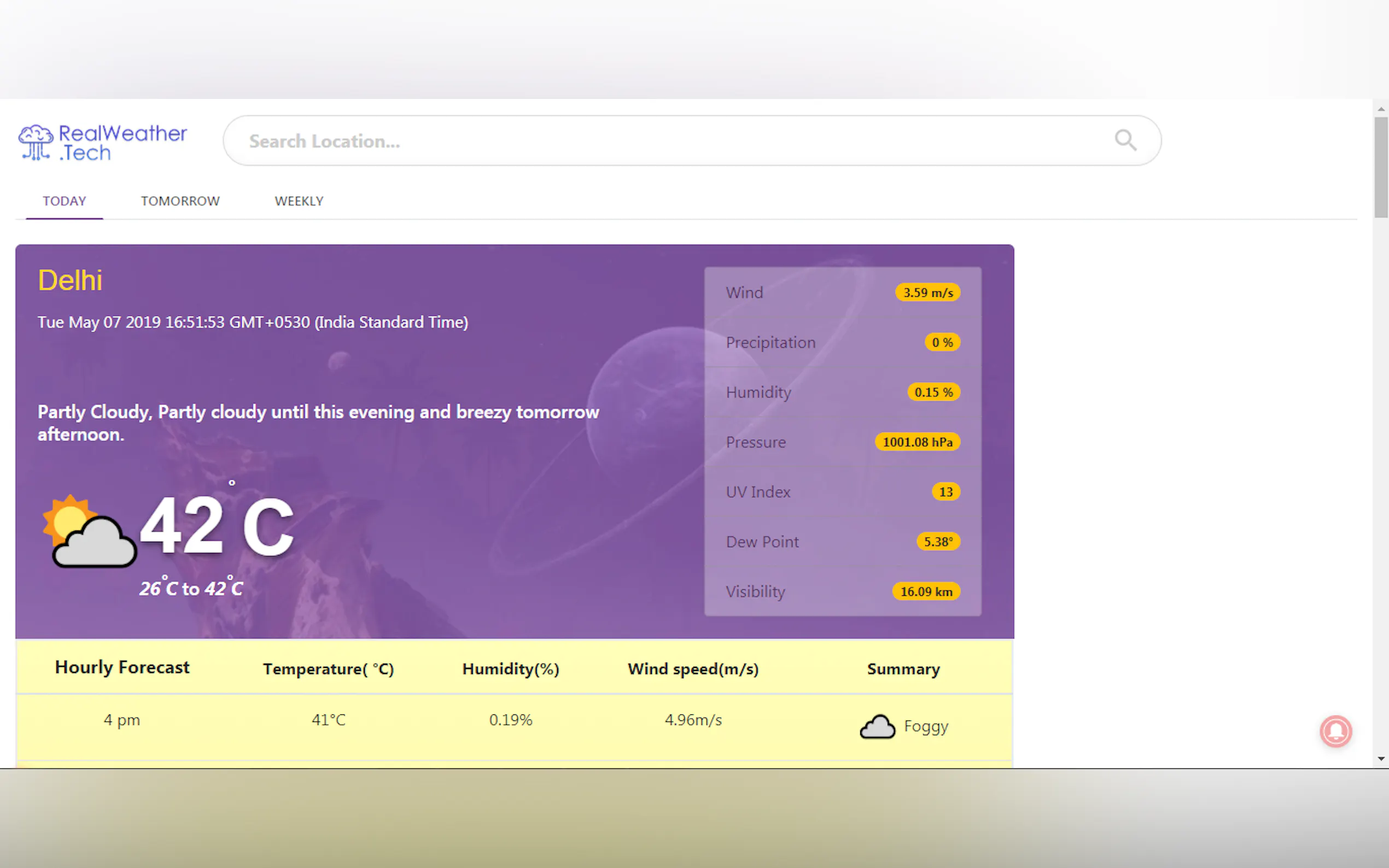Click the Delhi city heading
Screen dimensions: 1389x868
(70, 281)
